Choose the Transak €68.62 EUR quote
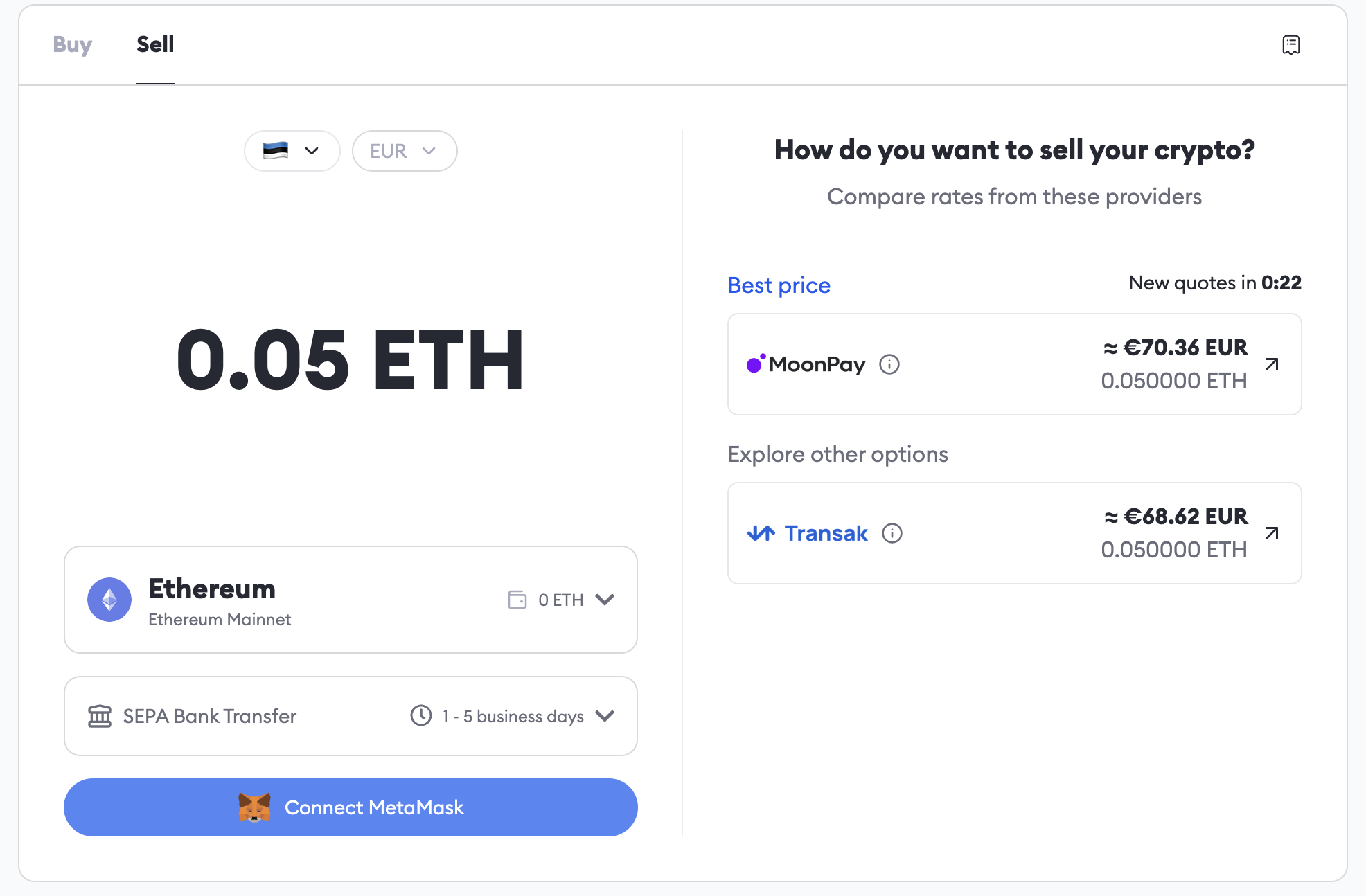 click(1015, 533)
